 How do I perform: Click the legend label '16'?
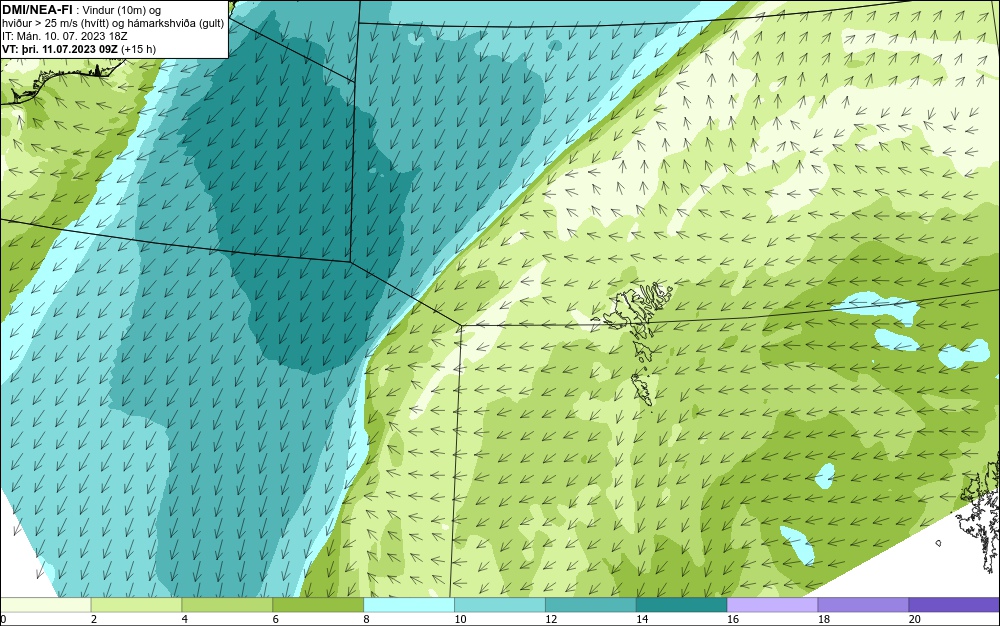[x=733, y=619]
